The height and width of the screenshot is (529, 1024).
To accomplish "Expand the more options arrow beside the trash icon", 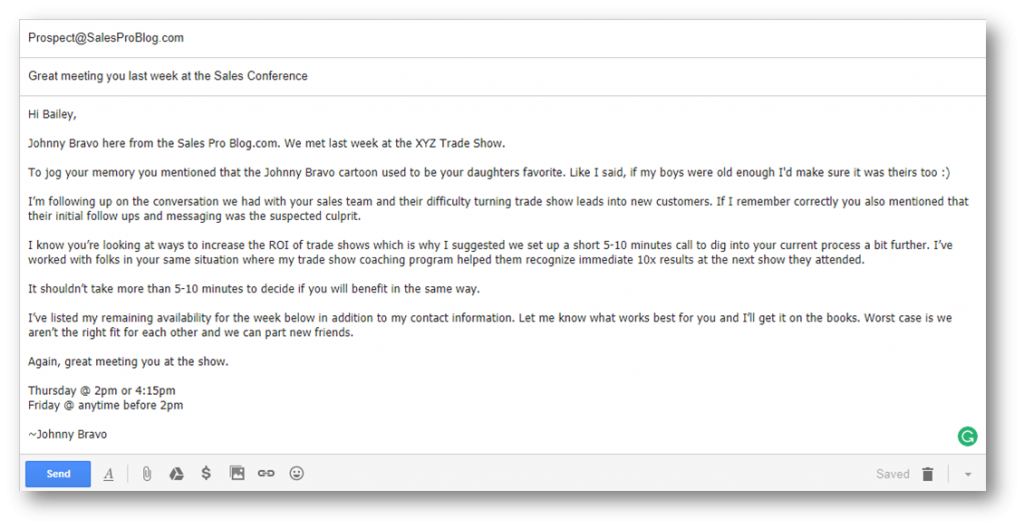I will tap(968, 475).
